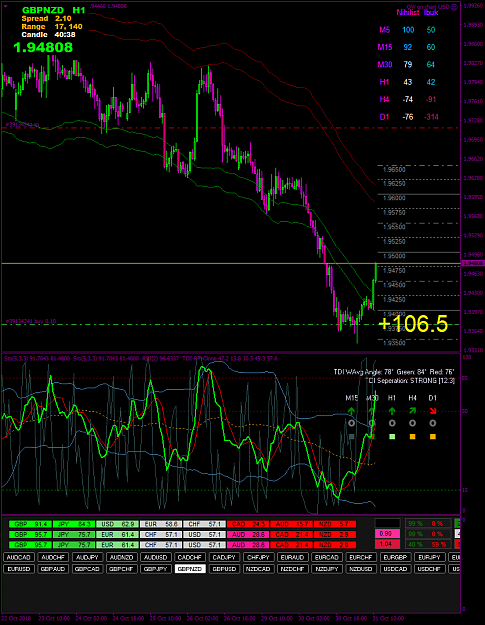Click the 'Nihilist' column header
The image size is (485, 625).
pyautogui.click(x=407, y=12)
